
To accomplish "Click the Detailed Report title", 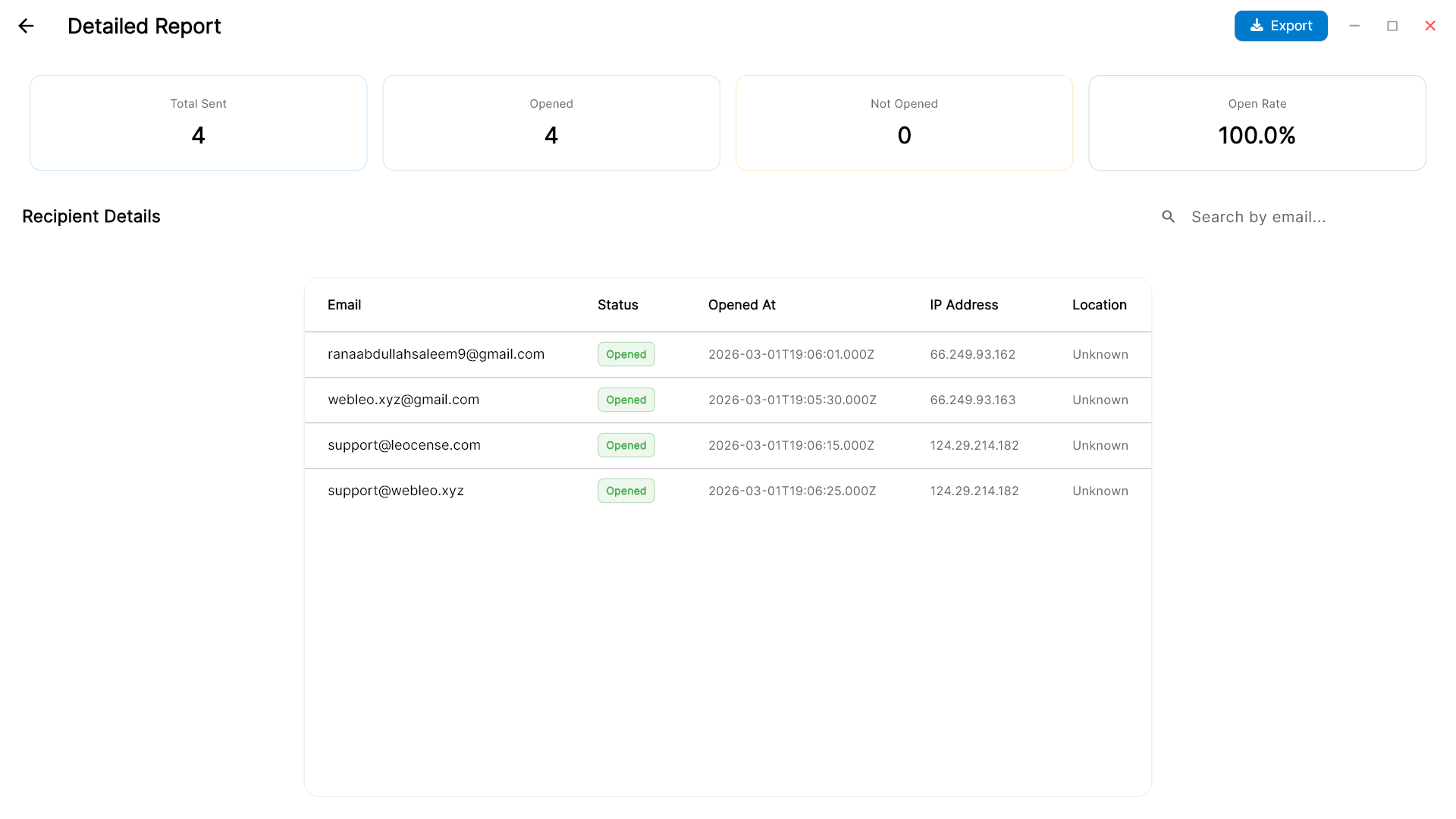I will coord(144,26).
